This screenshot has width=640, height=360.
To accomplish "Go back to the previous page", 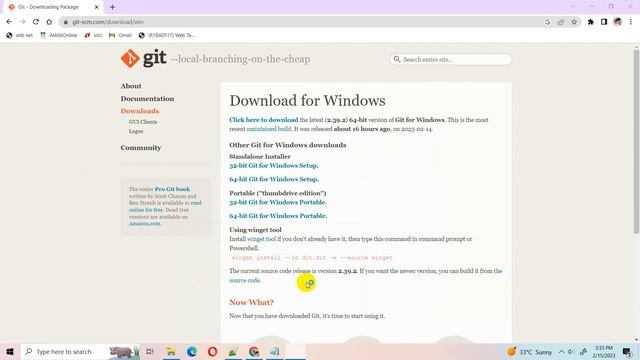I will [x=9, y=22].
